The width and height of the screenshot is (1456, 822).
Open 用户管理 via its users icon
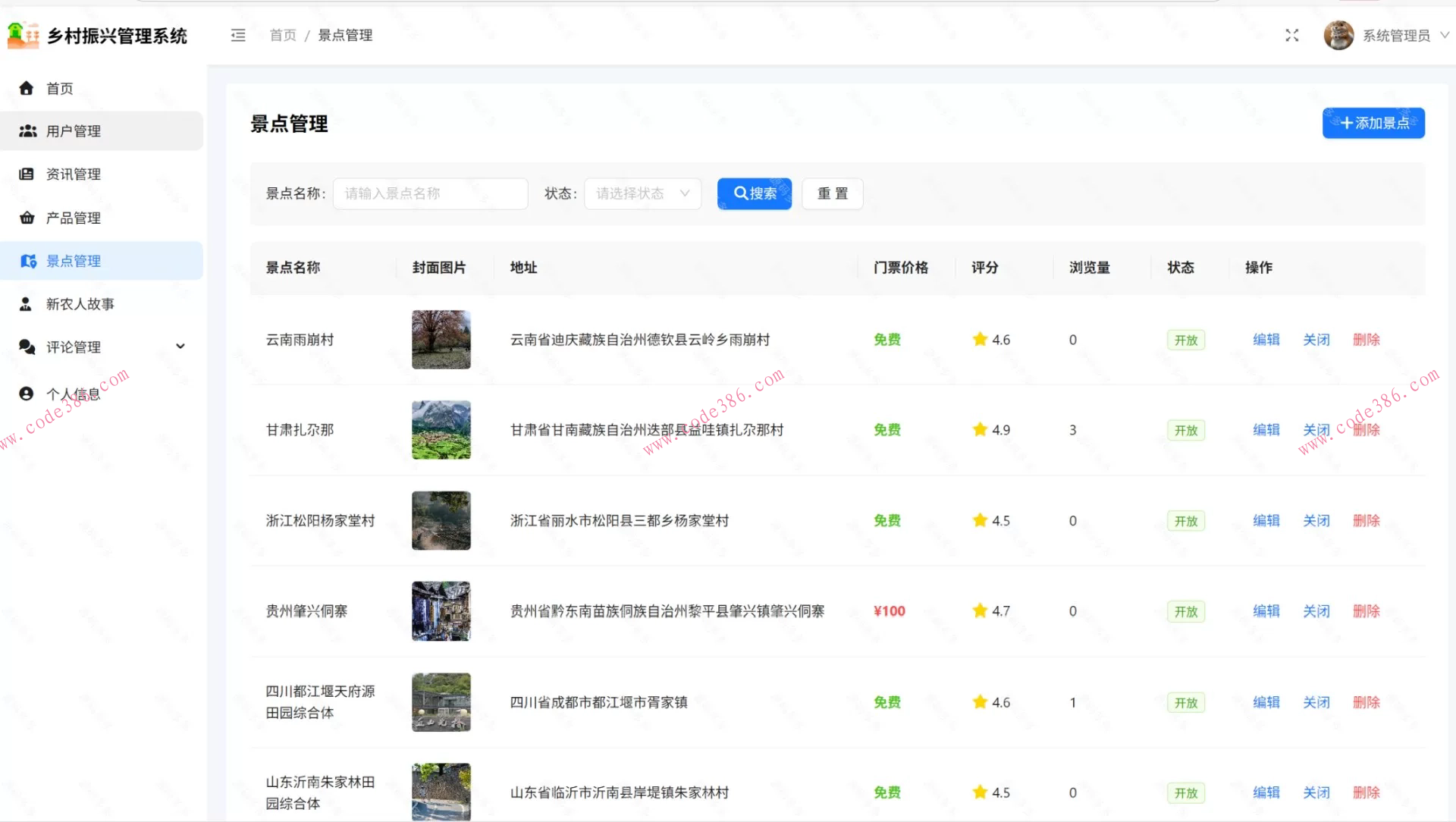[27, 130]
